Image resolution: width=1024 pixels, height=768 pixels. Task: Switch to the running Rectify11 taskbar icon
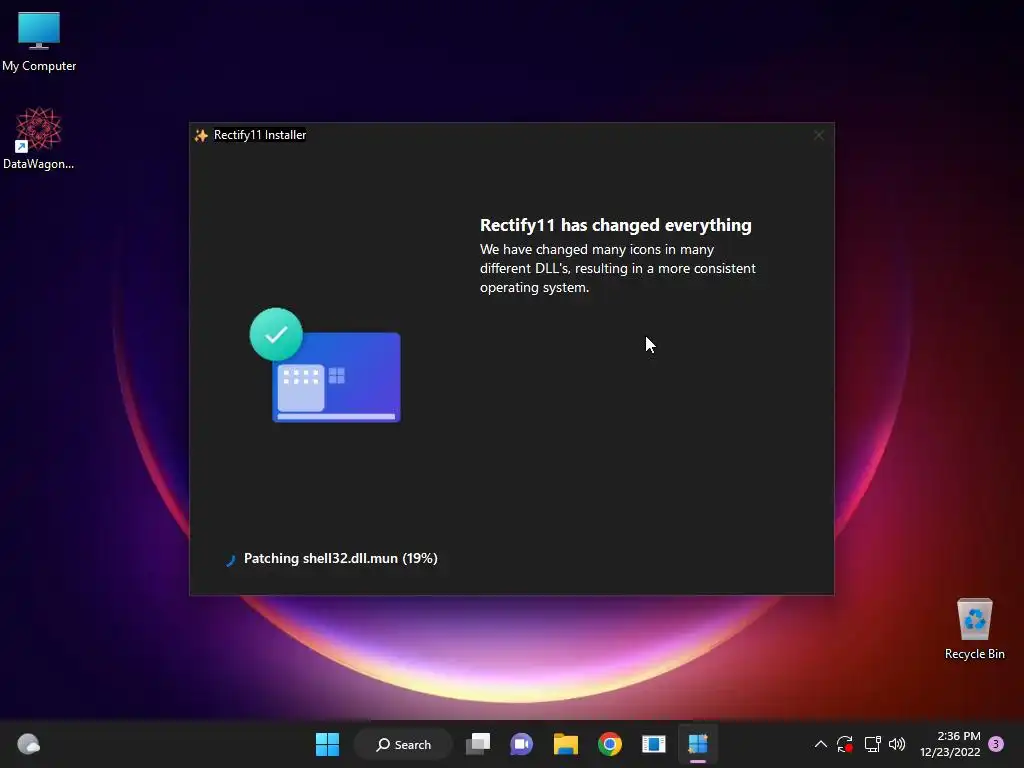[697, 744]
